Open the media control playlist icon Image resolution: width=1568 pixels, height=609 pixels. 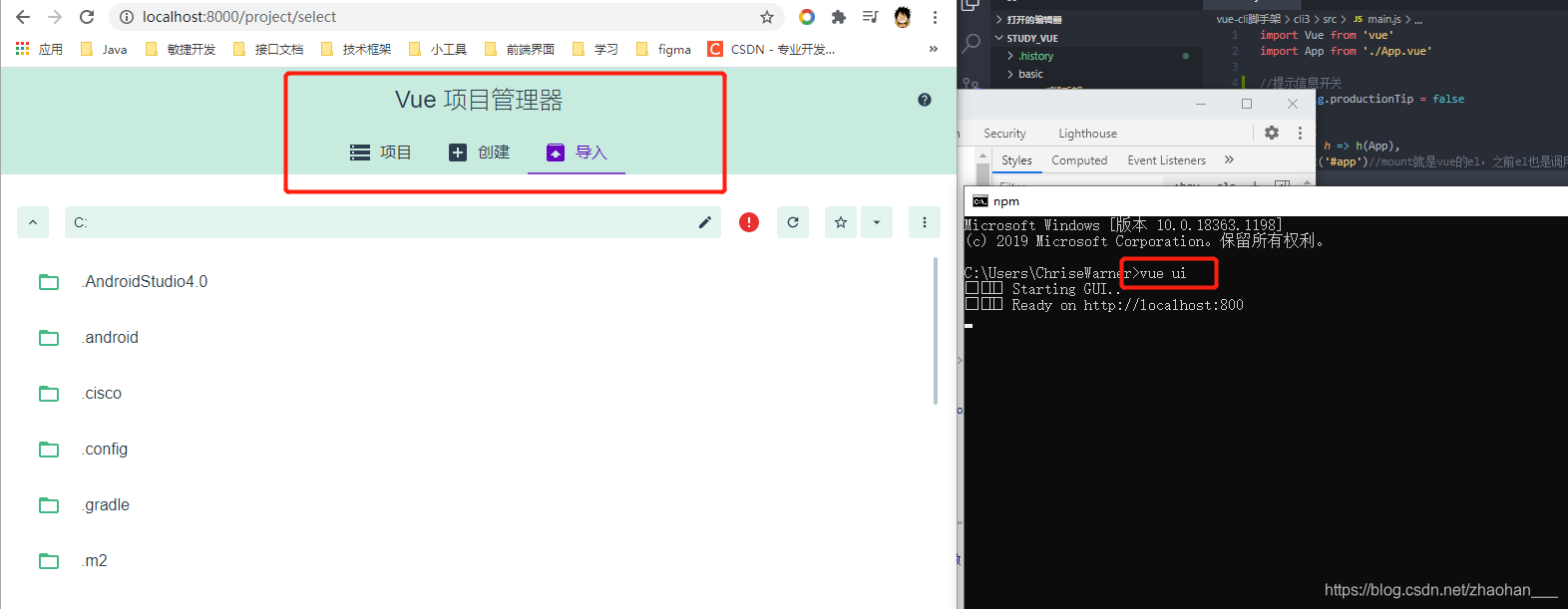click(871, 17)
